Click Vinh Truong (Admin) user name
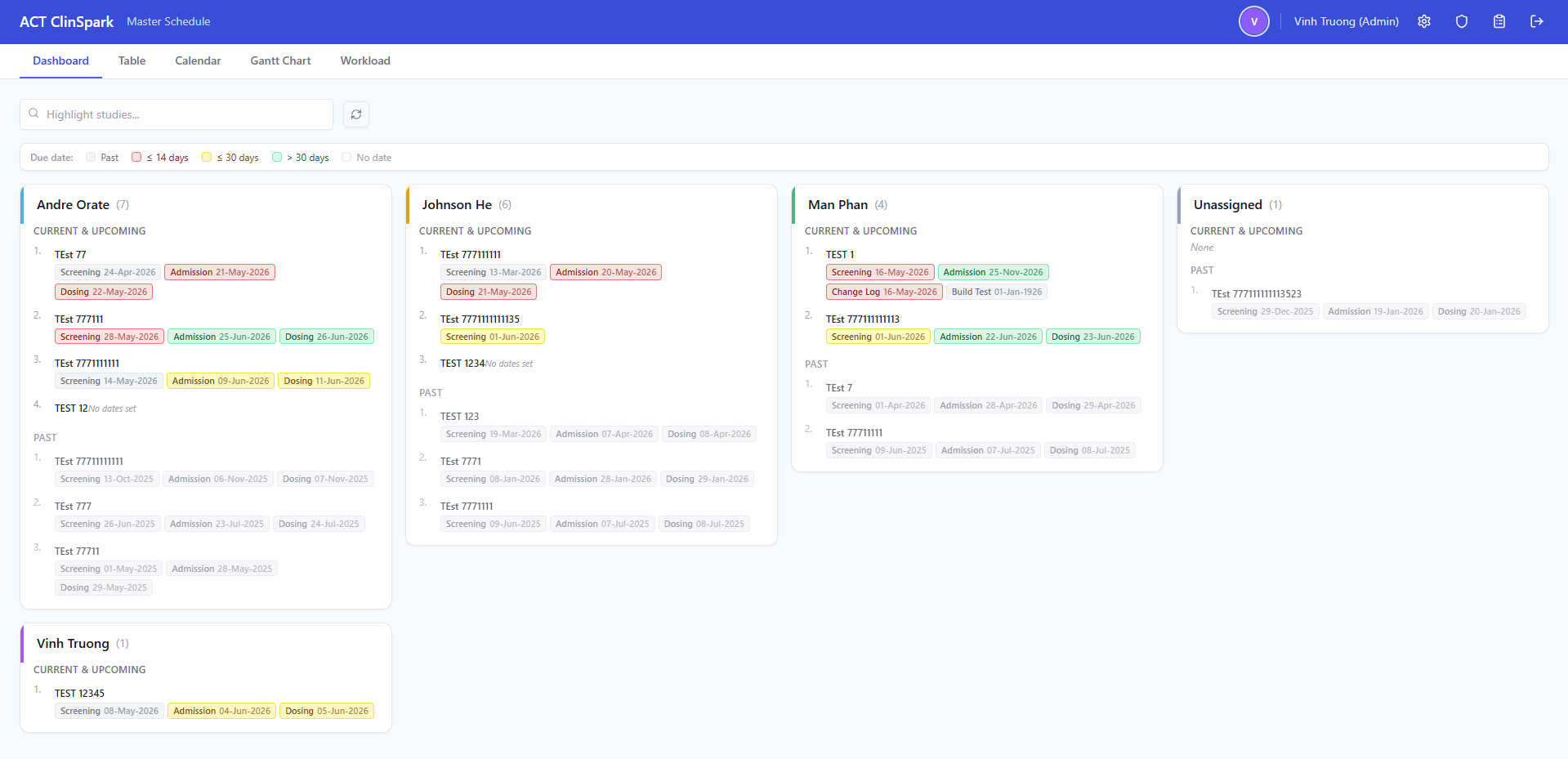This screenshot has height=759, width=1568. 1346,21
